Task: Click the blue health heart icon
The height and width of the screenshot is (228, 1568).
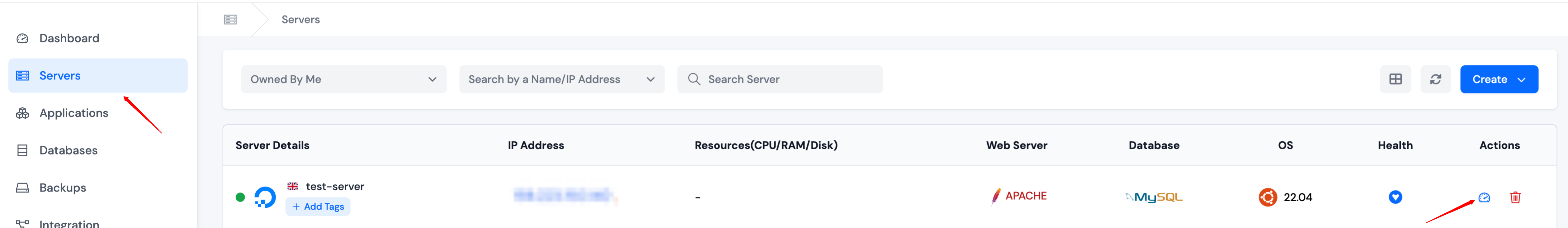Action: tap(1395, 197)
